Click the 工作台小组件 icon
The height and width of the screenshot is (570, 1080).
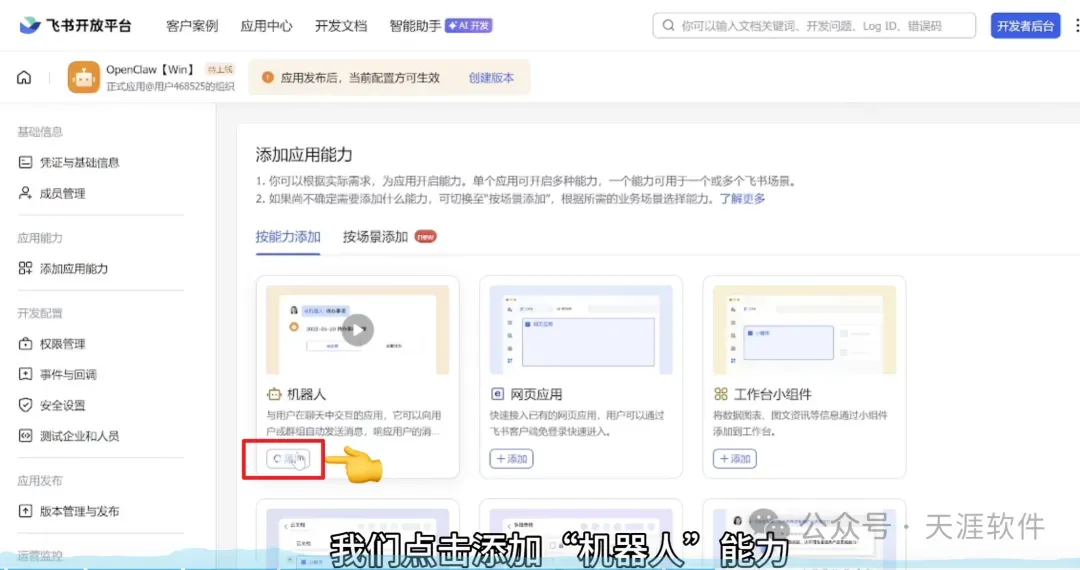coord(720,394)
